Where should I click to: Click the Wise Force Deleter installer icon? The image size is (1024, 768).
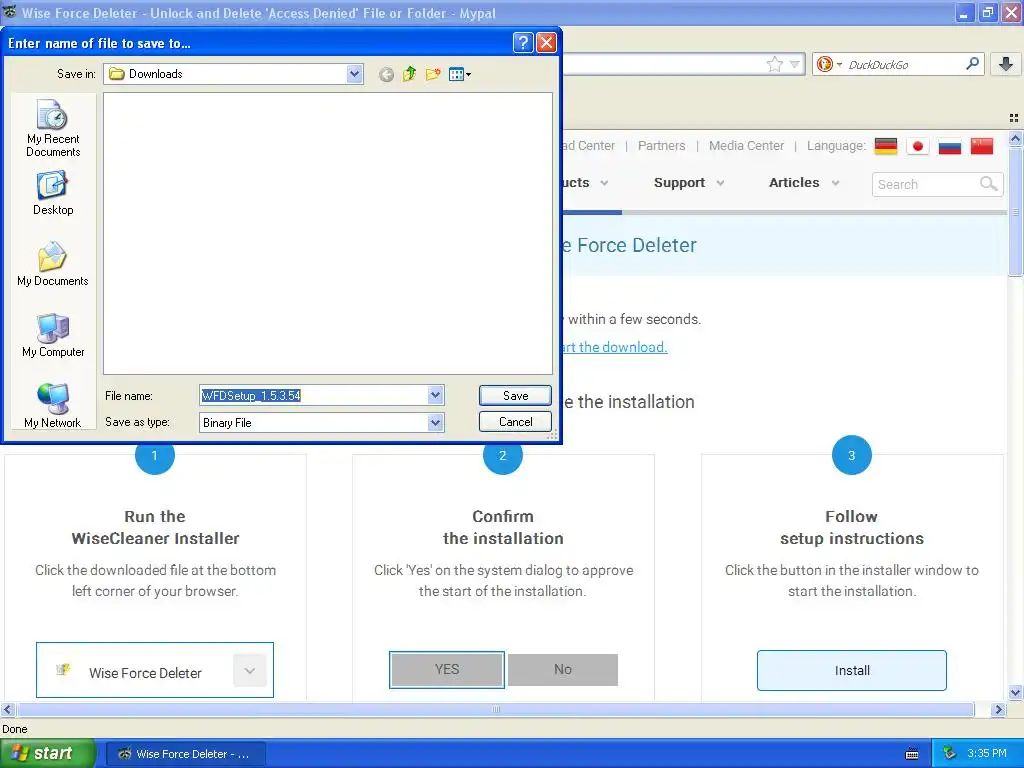[63, 669]
